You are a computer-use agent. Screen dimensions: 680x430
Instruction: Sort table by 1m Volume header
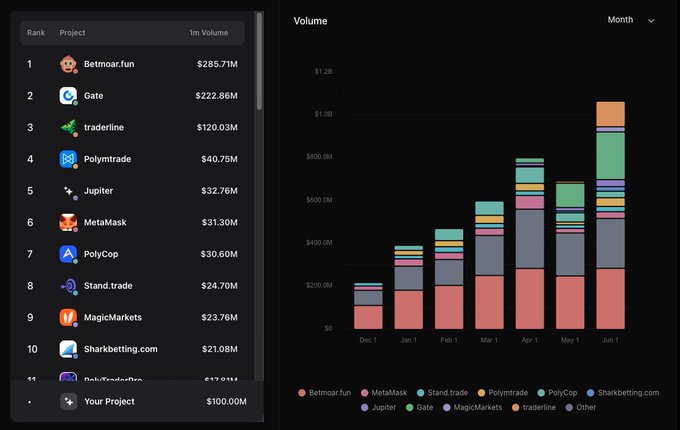[209, 33]
